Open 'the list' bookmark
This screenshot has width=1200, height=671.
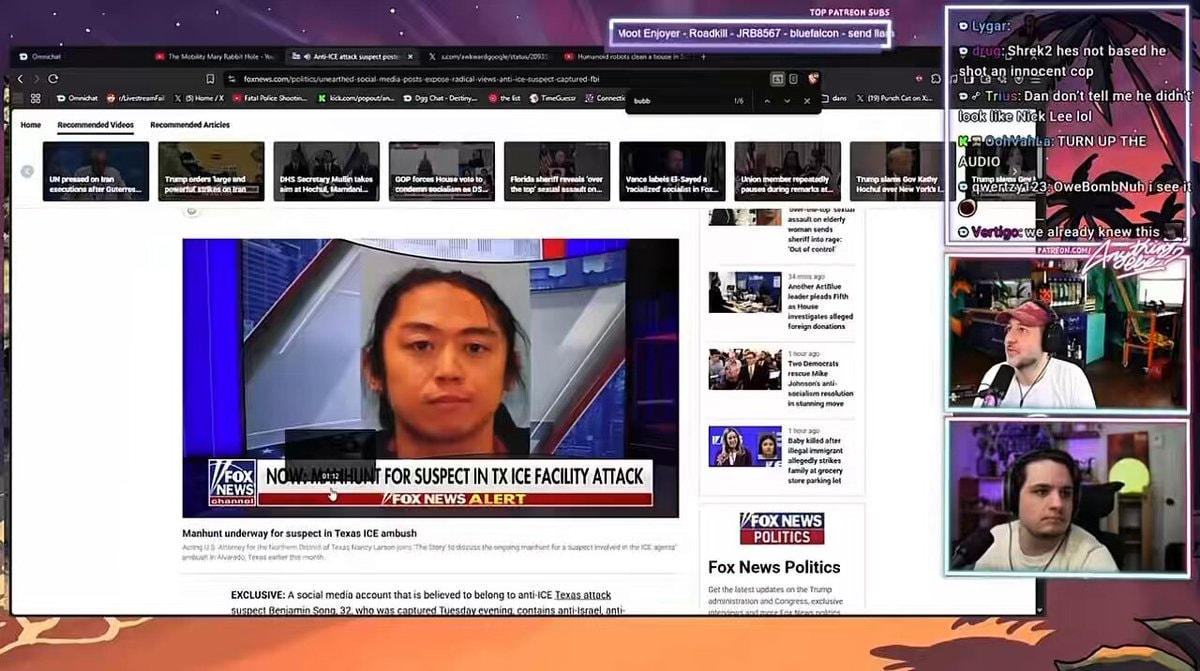tap(504, 98)
